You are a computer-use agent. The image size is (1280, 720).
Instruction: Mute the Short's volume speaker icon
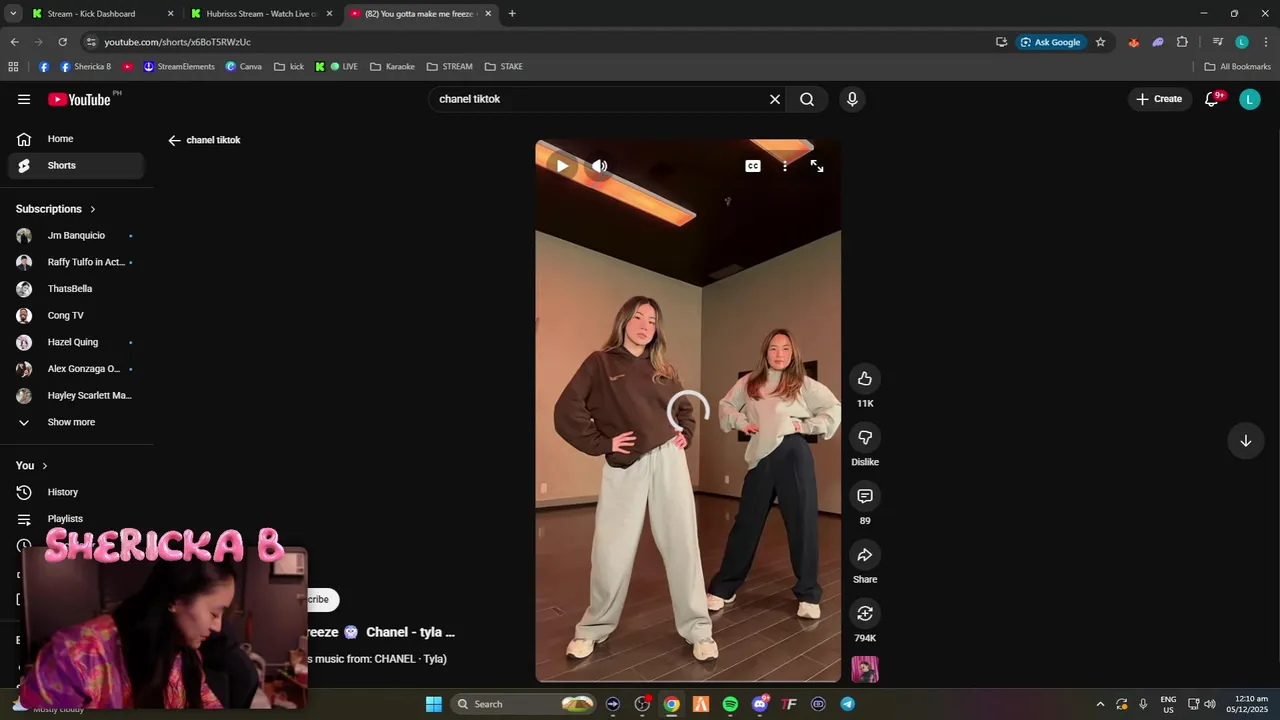[599, 166]
